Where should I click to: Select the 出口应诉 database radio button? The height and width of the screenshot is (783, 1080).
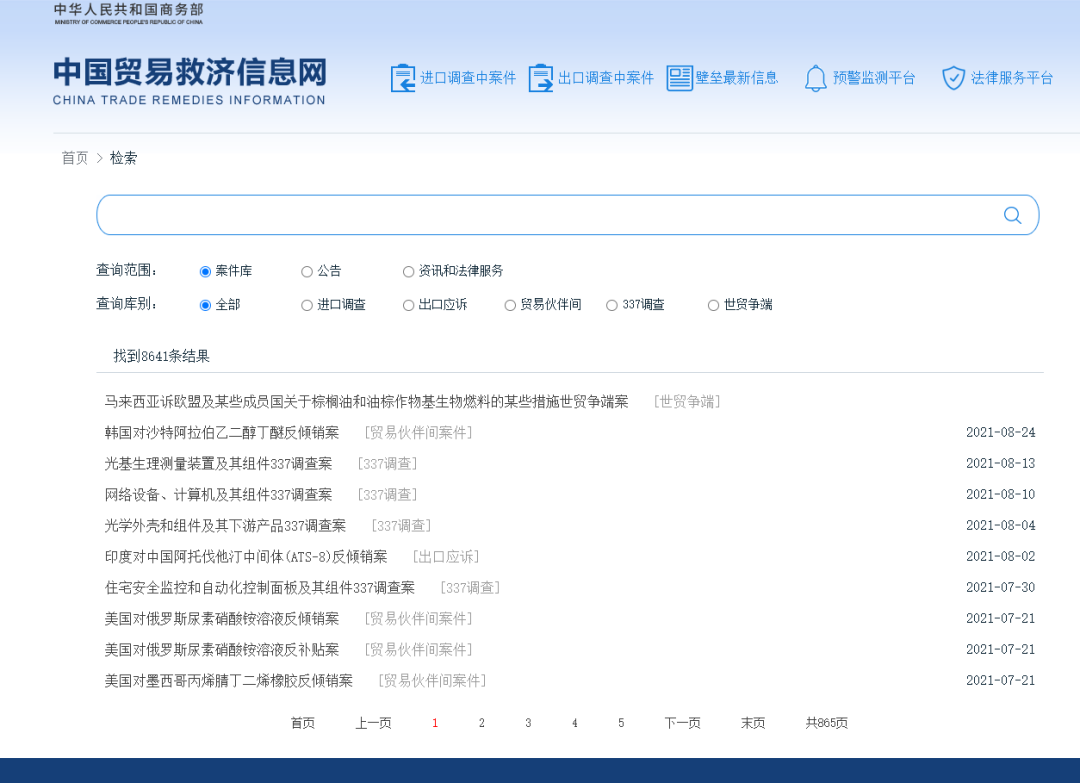click(x=408, y=305)
